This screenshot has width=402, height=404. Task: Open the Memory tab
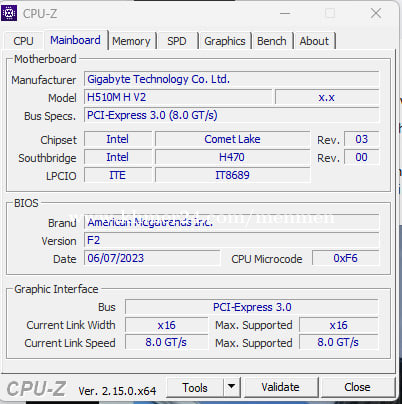click(131, 41)
